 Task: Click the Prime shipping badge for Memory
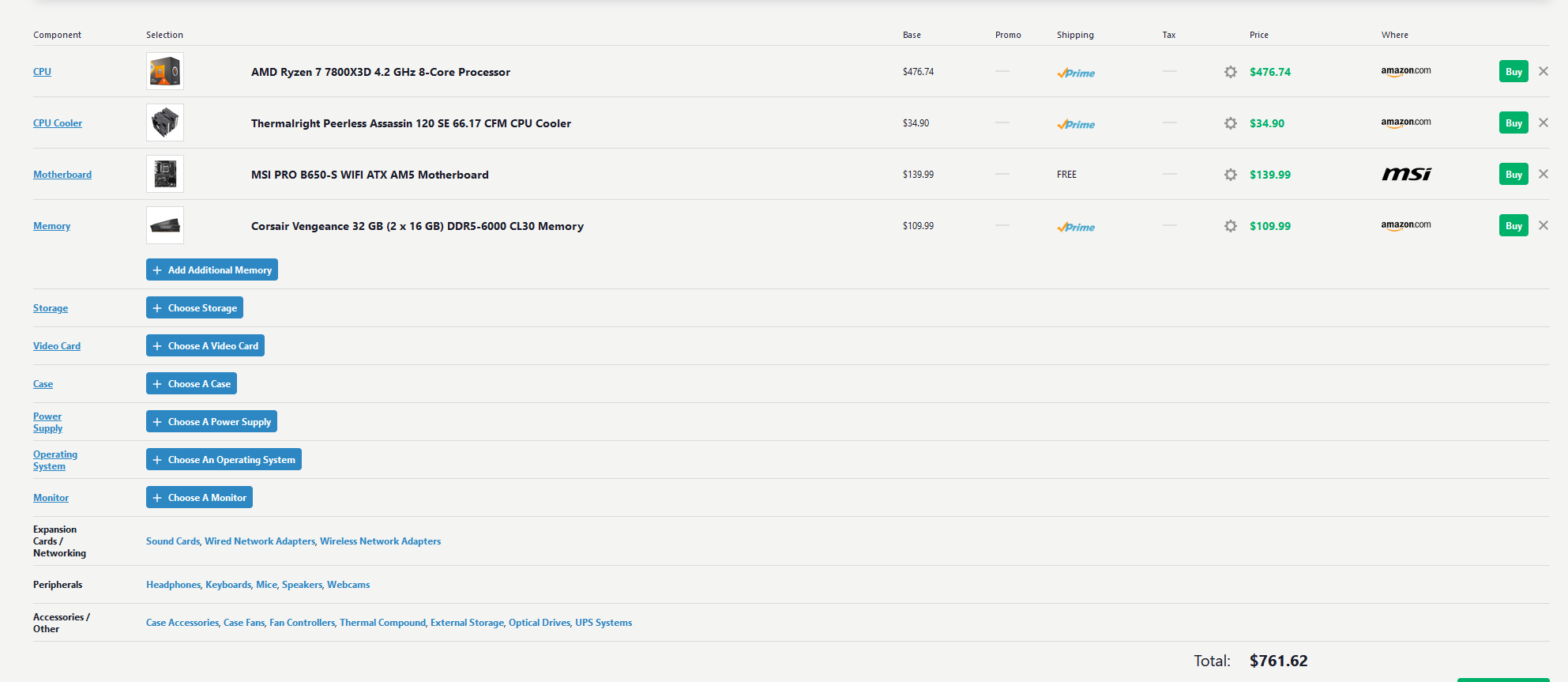tap(1076, 227)
